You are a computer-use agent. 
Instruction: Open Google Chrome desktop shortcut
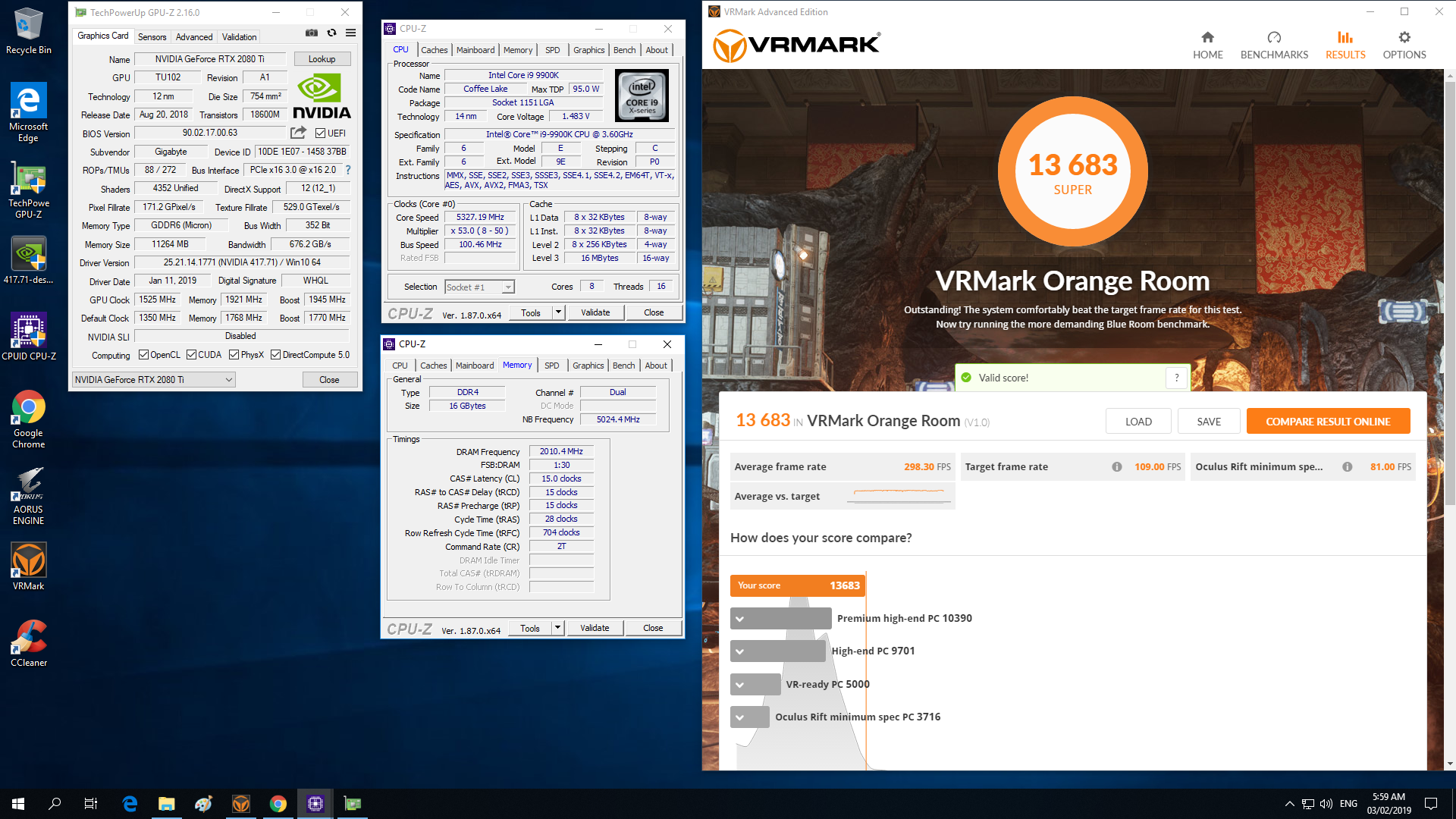29,419
